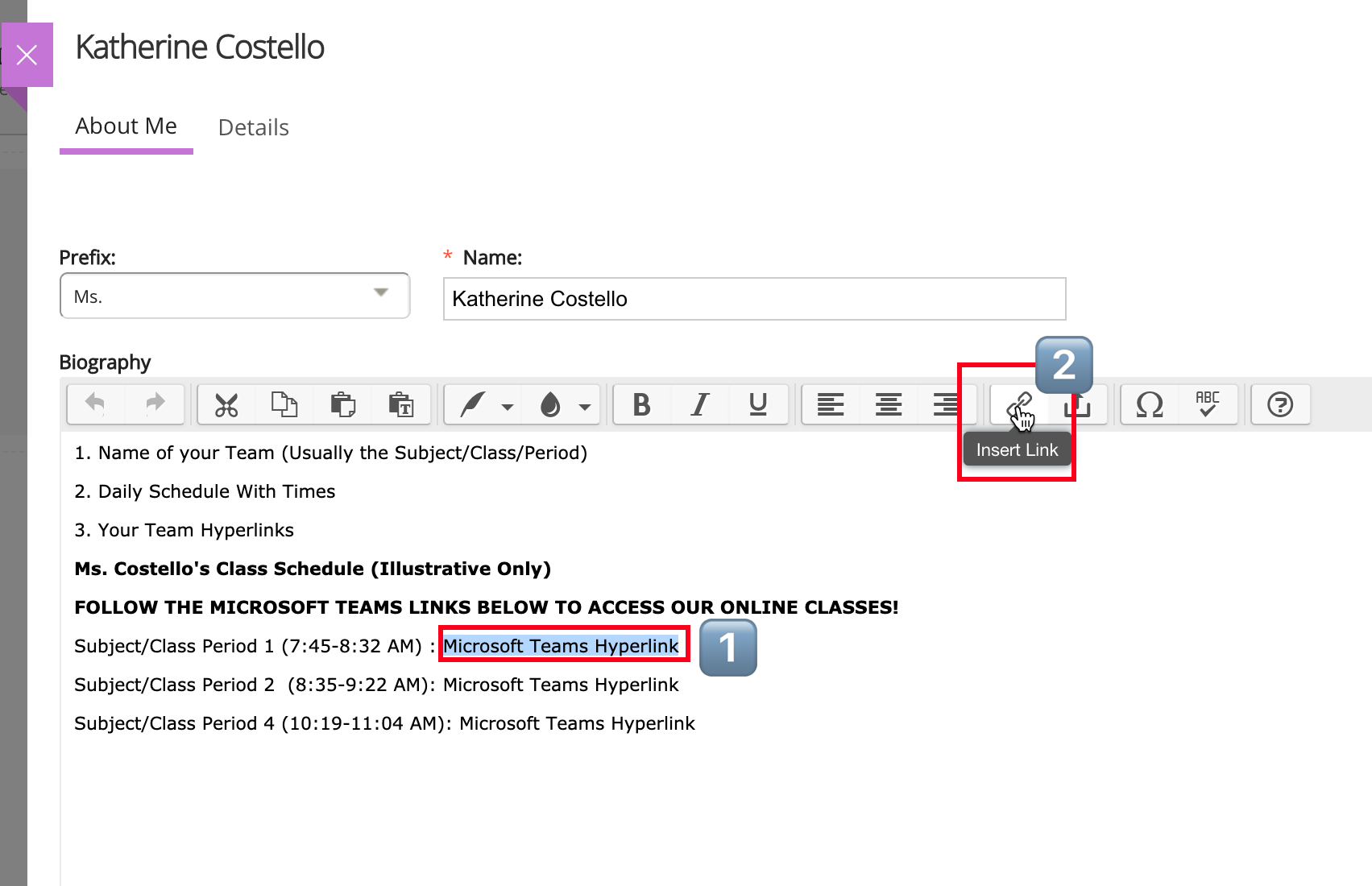
Task: Select the highlight color droplet icon
Action: tap(550, 404)
